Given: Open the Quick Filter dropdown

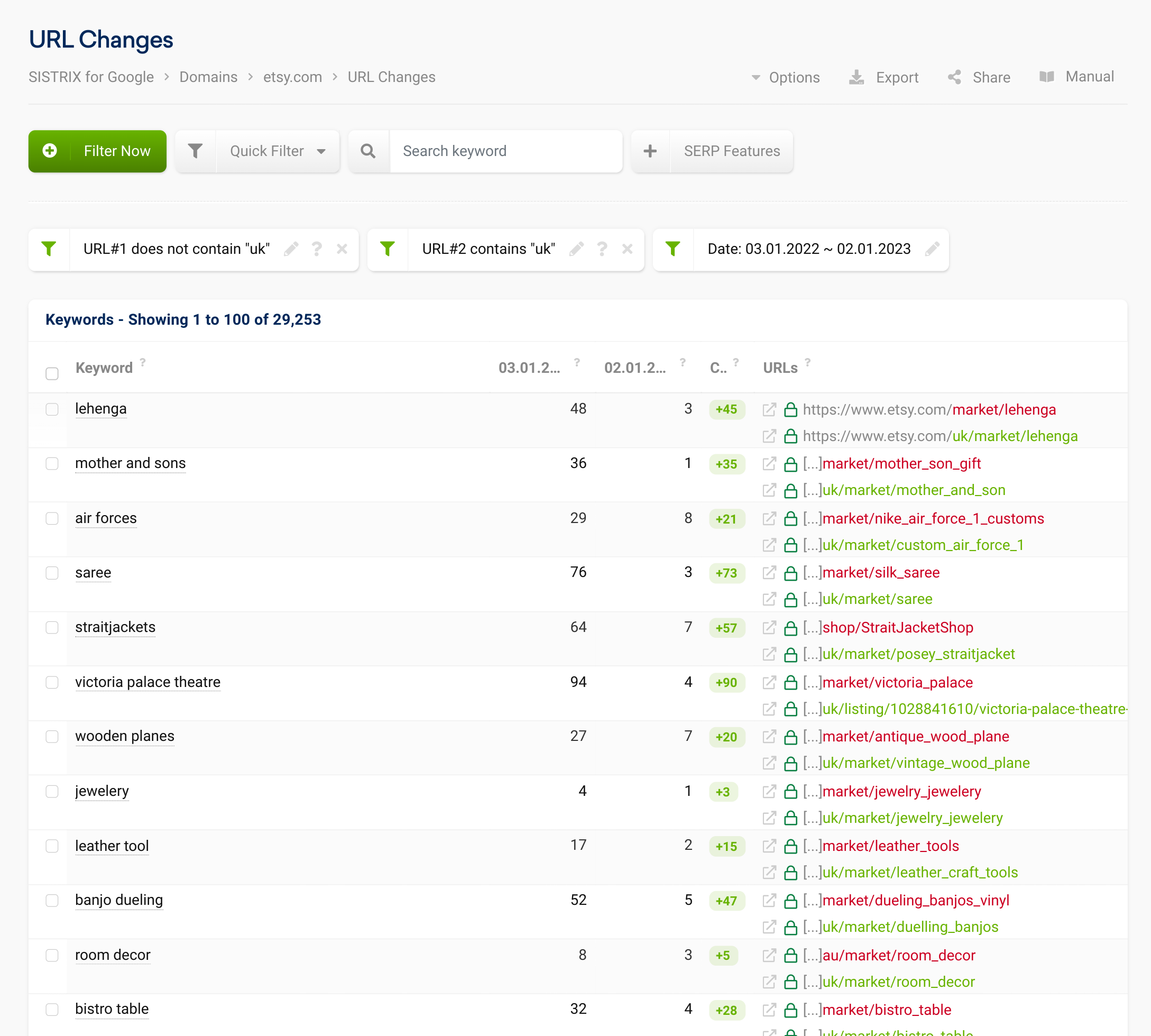Looking at the screenshot, I should [278, 151].
